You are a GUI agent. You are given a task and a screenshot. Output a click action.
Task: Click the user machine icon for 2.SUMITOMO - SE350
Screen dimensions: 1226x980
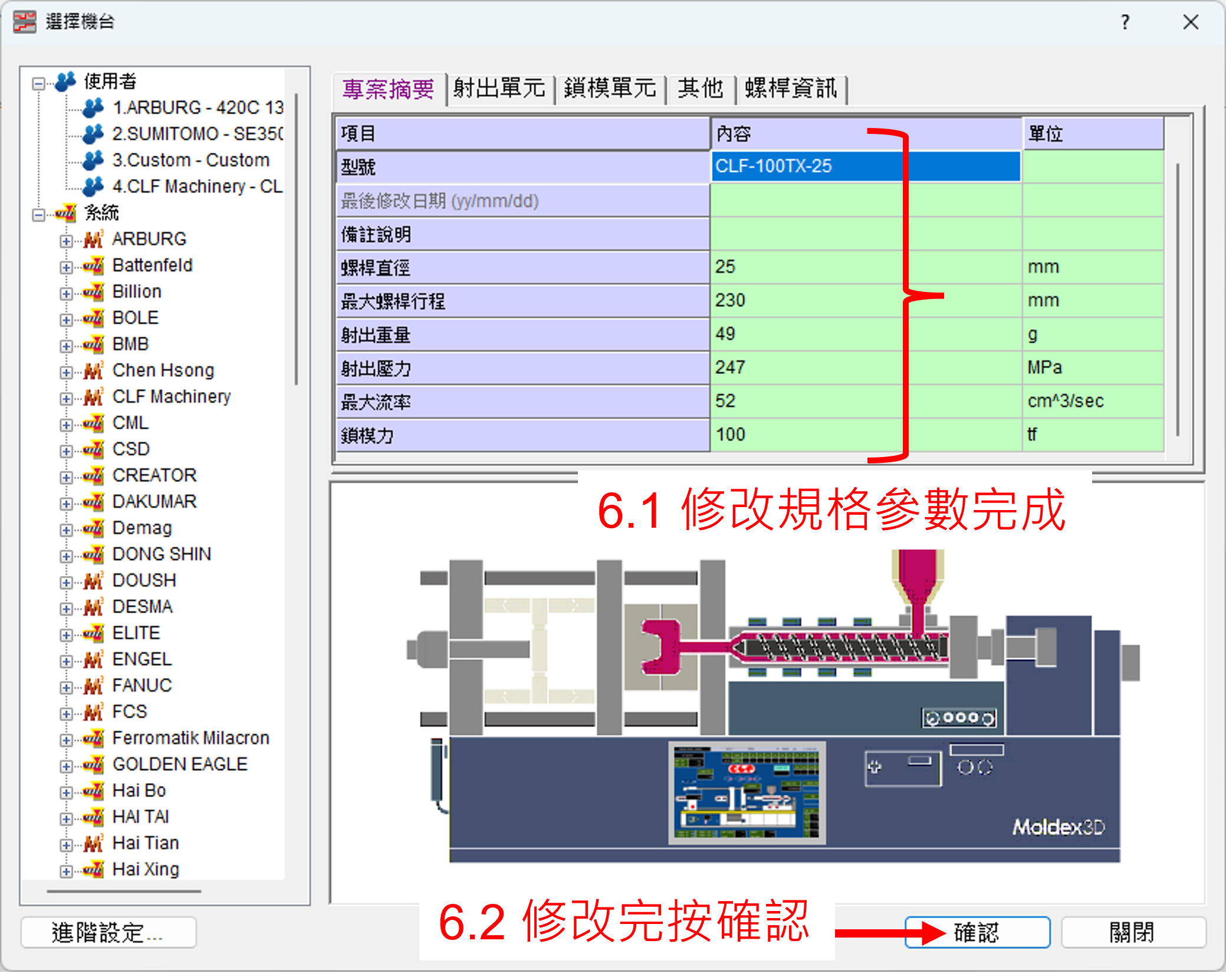pos(93,134)
